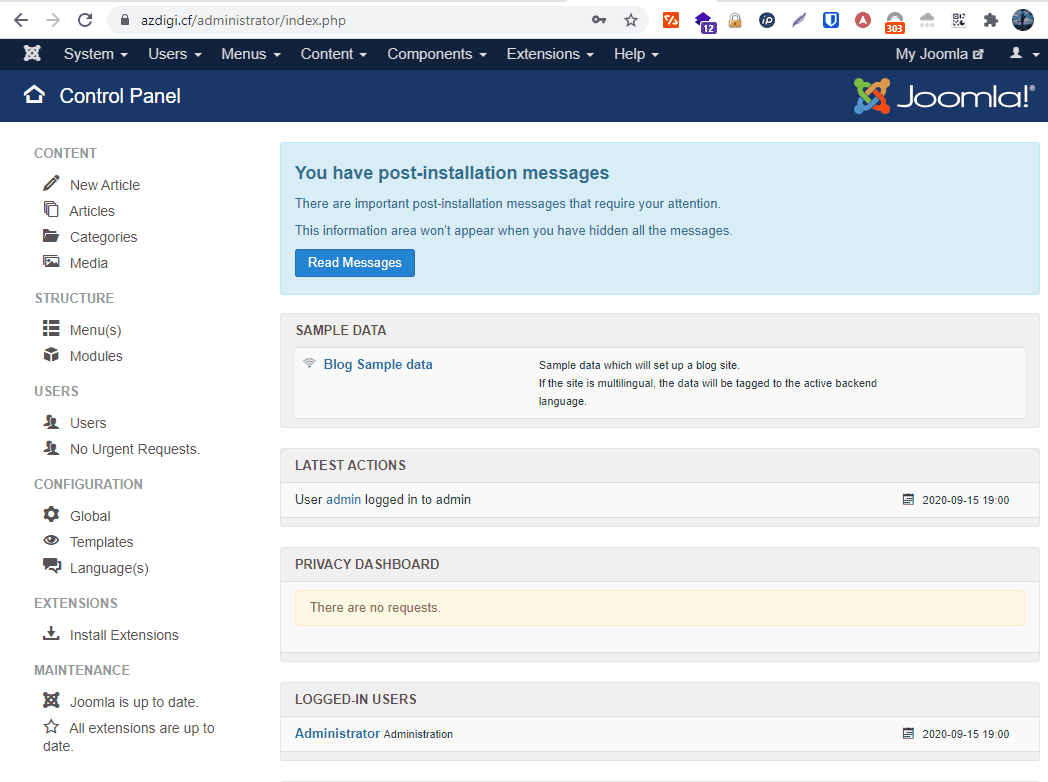Reload the page with the refresh button
1048x782 pixels.
(x=85, y=20)
